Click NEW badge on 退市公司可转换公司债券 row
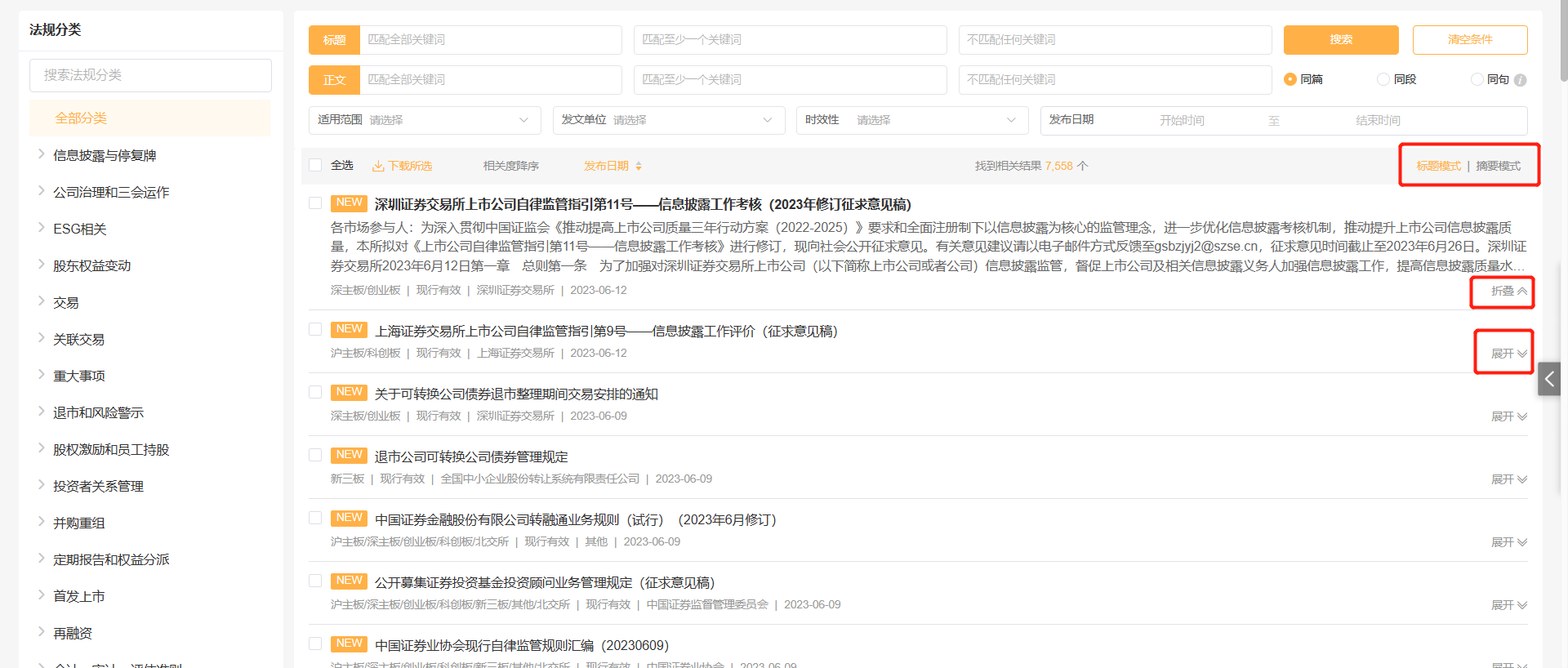This screenshot has height=668, width=1568. pyautogui.click(x=349, y=456)
